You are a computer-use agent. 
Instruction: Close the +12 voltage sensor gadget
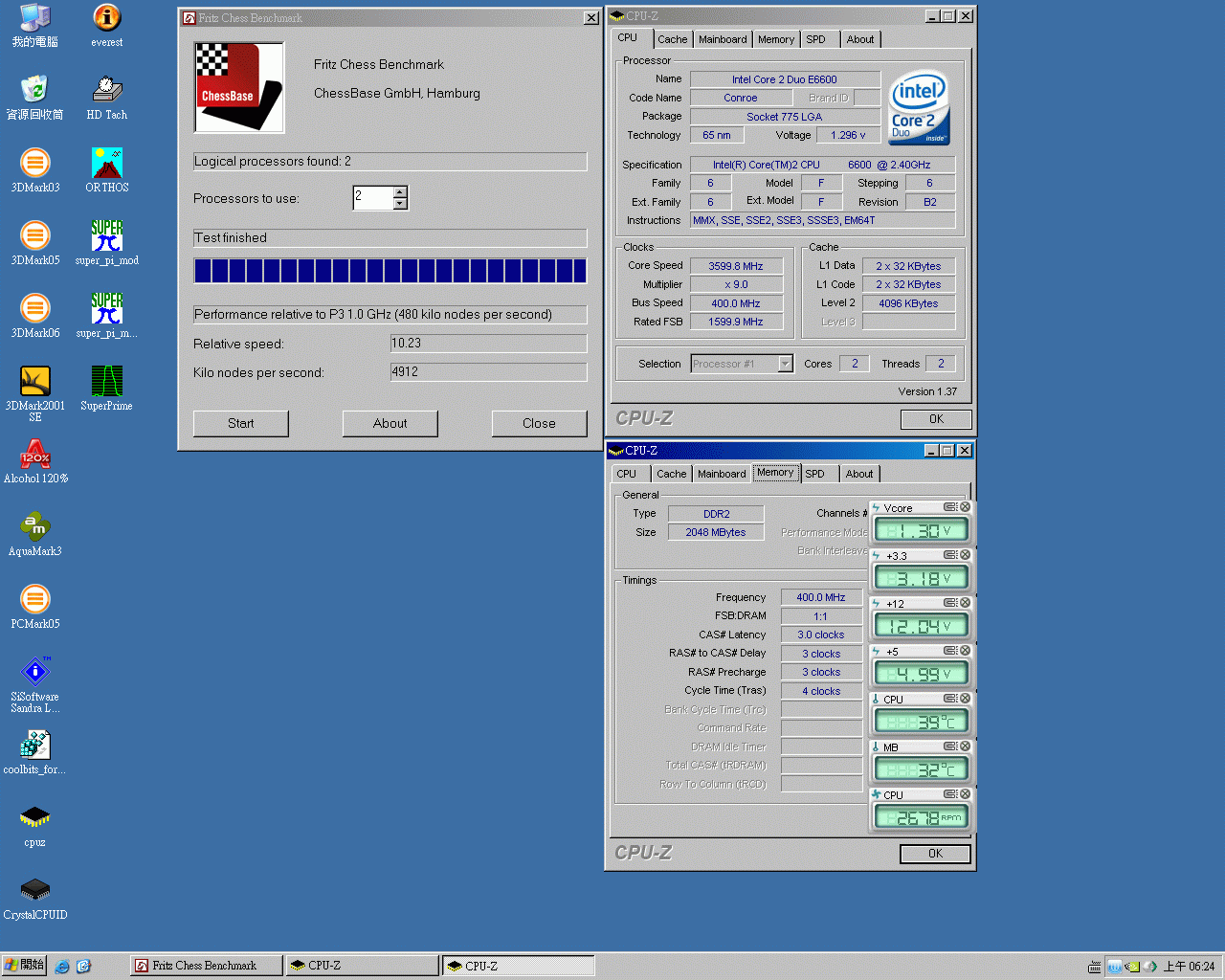point(965,603)
